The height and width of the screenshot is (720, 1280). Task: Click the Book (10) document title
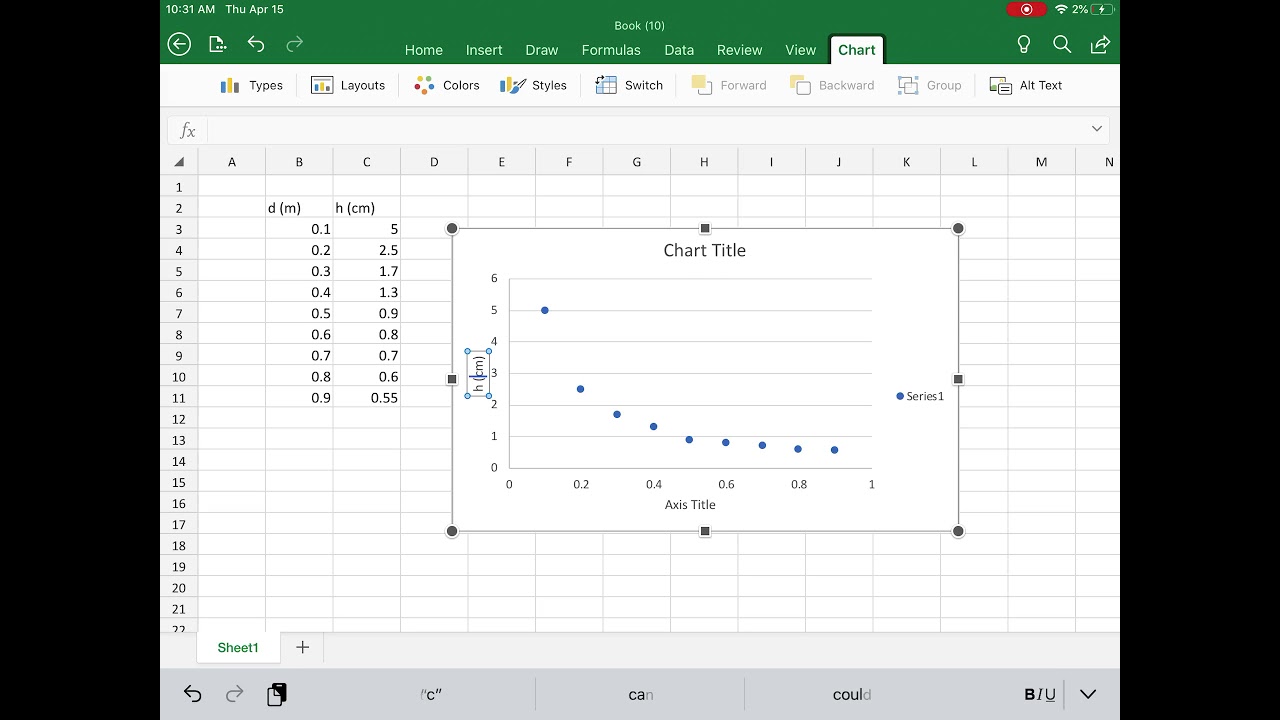pyautogui.click(x=640, y=25)
